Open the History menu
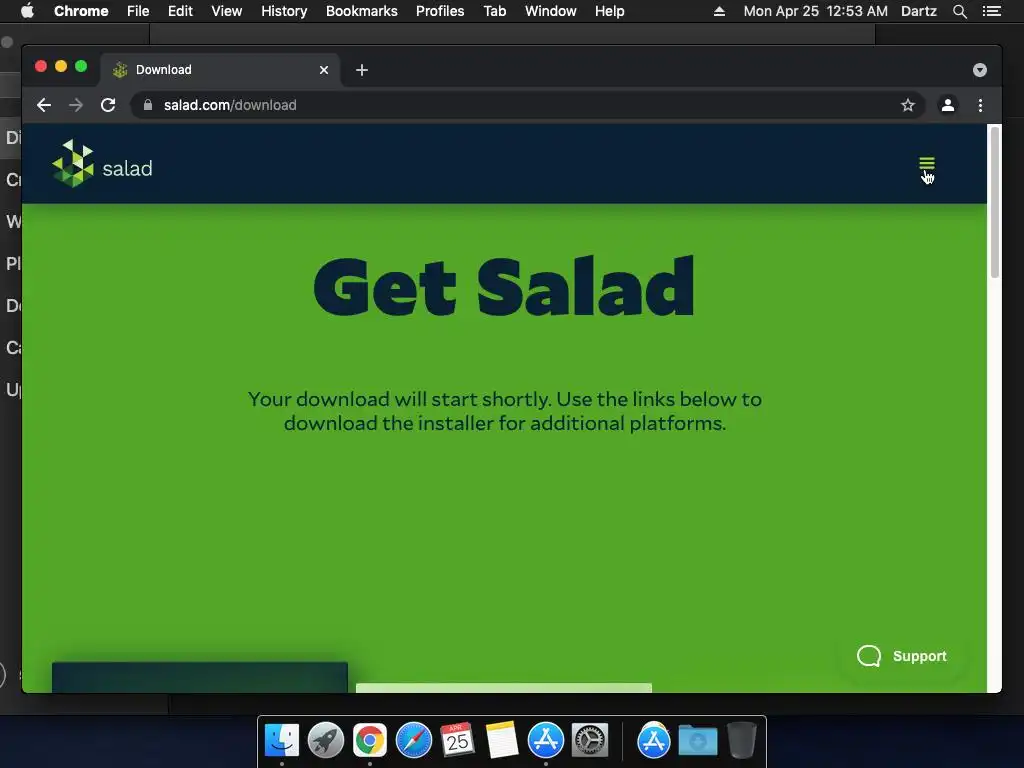This screenshot has width=1024, height=768. [284, 11]
